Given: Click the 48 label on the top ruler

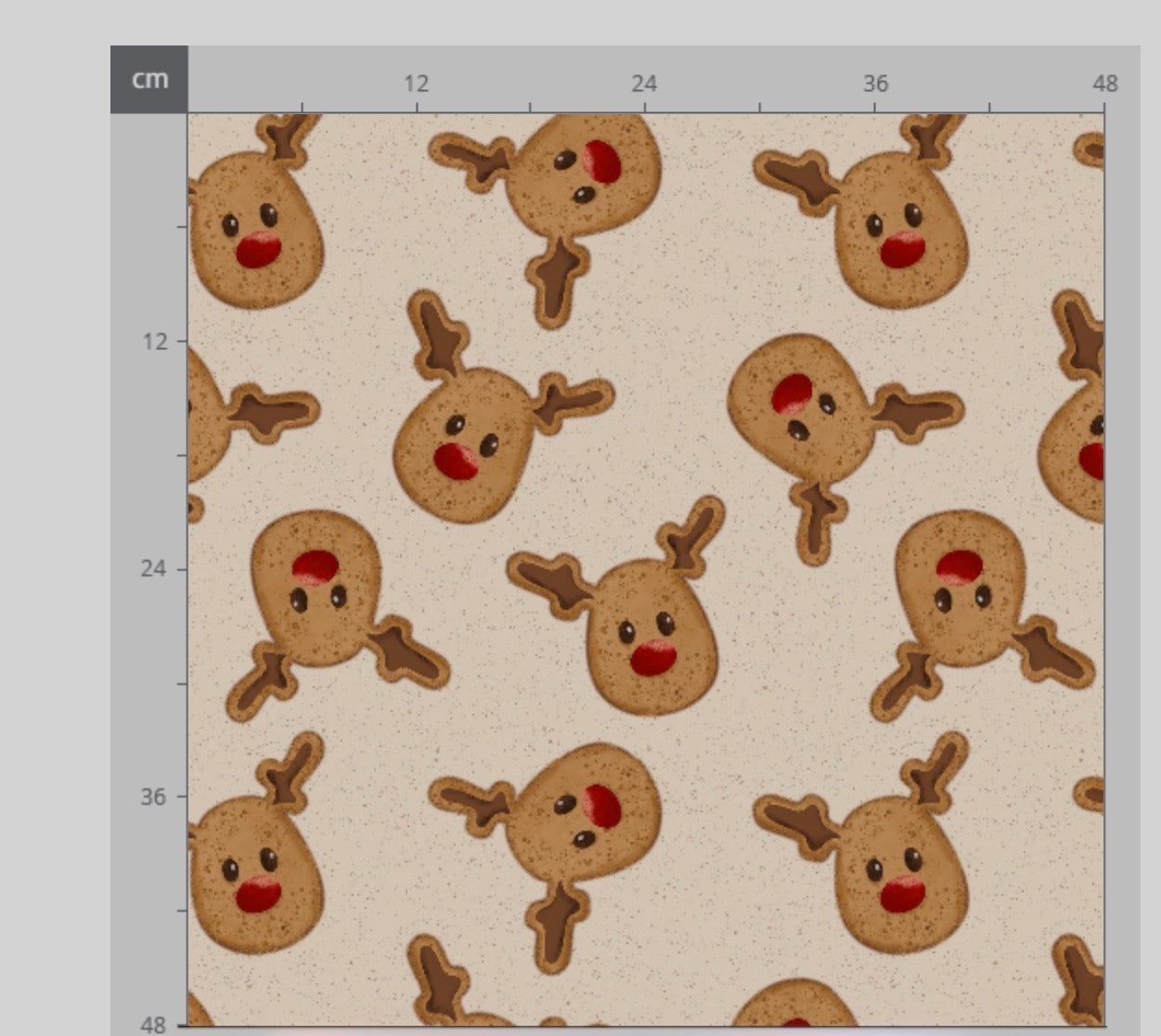Looking at the screenshot, I should [1105, 84].
